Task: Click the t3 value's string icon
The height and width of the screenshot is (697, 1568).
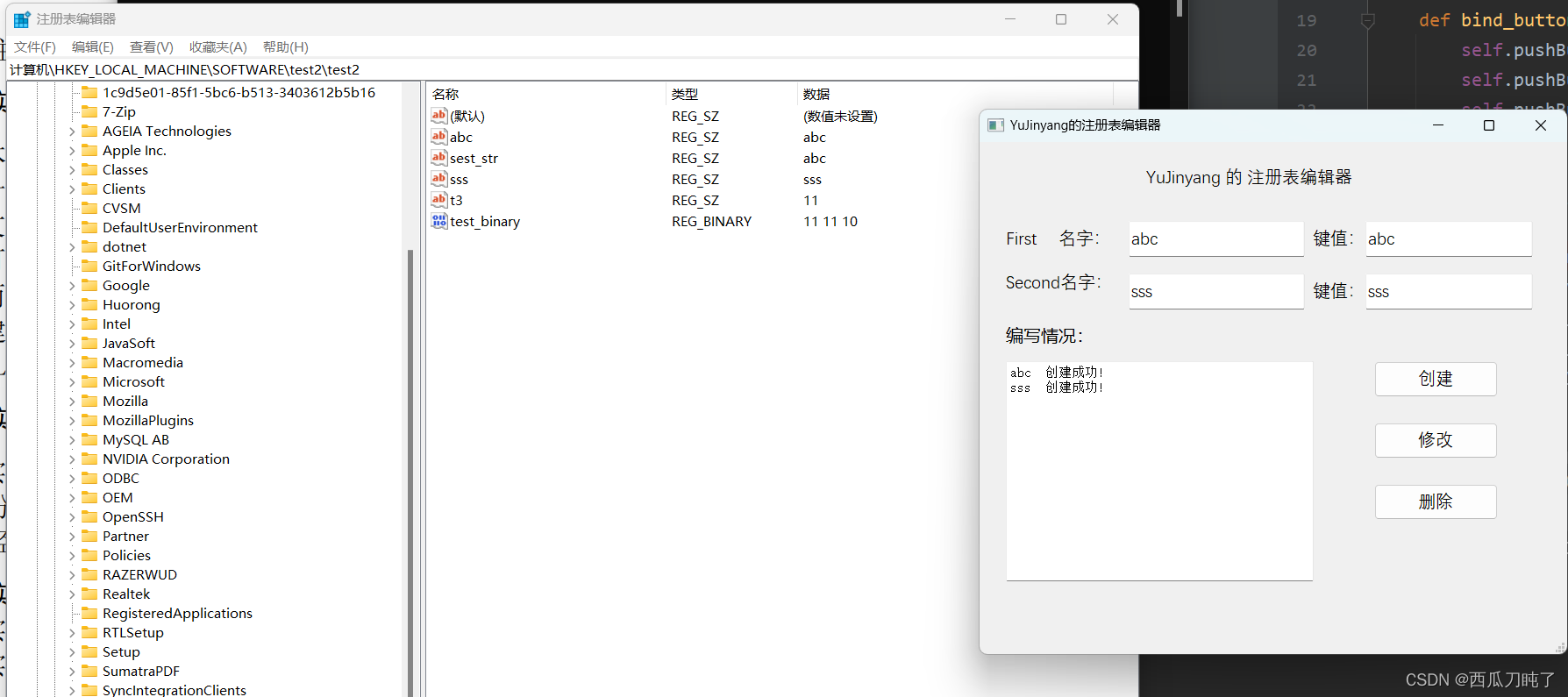Action: tap(439, 200)
